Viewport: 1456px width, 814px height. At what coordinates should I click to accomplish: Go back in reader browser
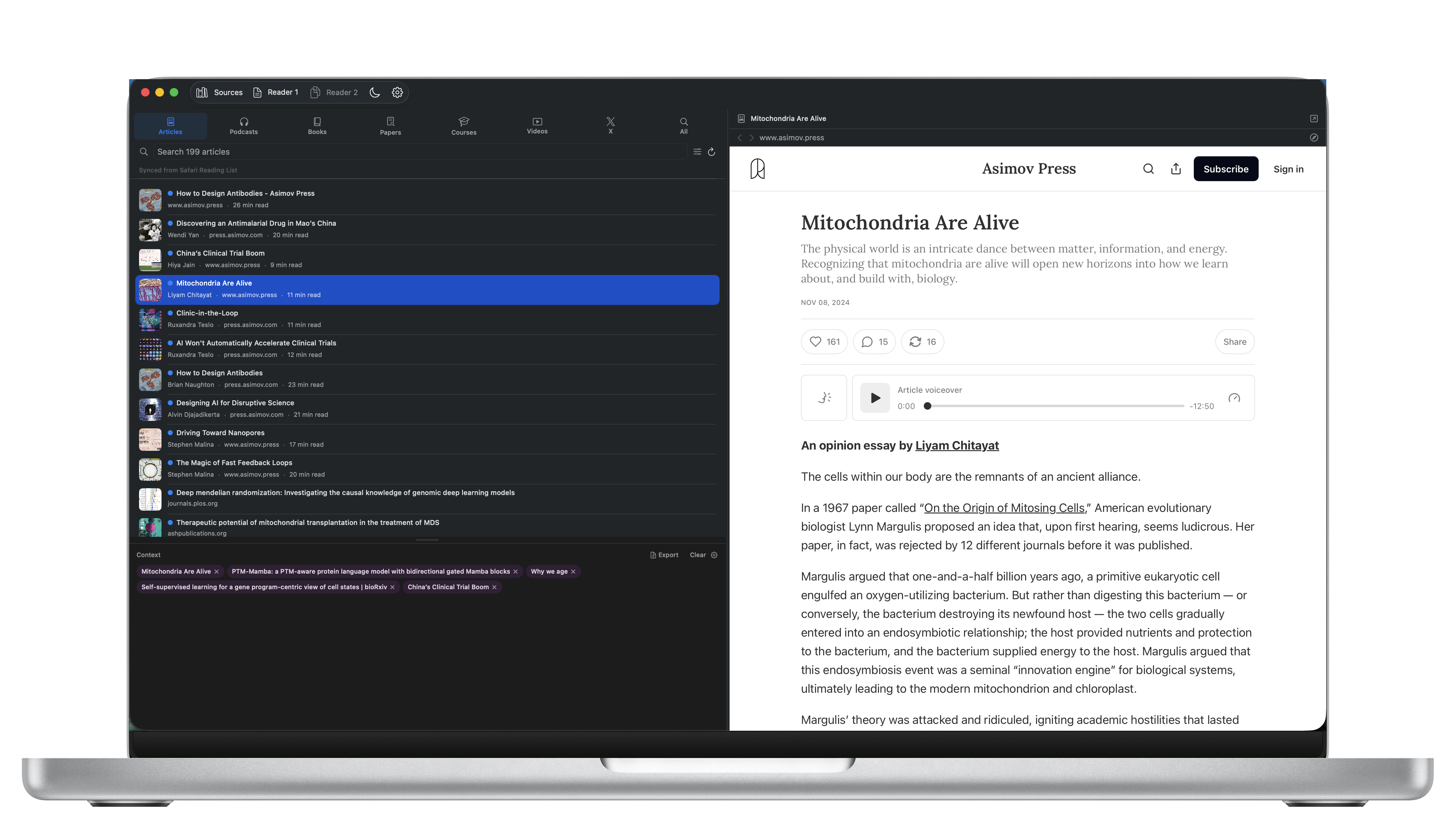point(739,138)
